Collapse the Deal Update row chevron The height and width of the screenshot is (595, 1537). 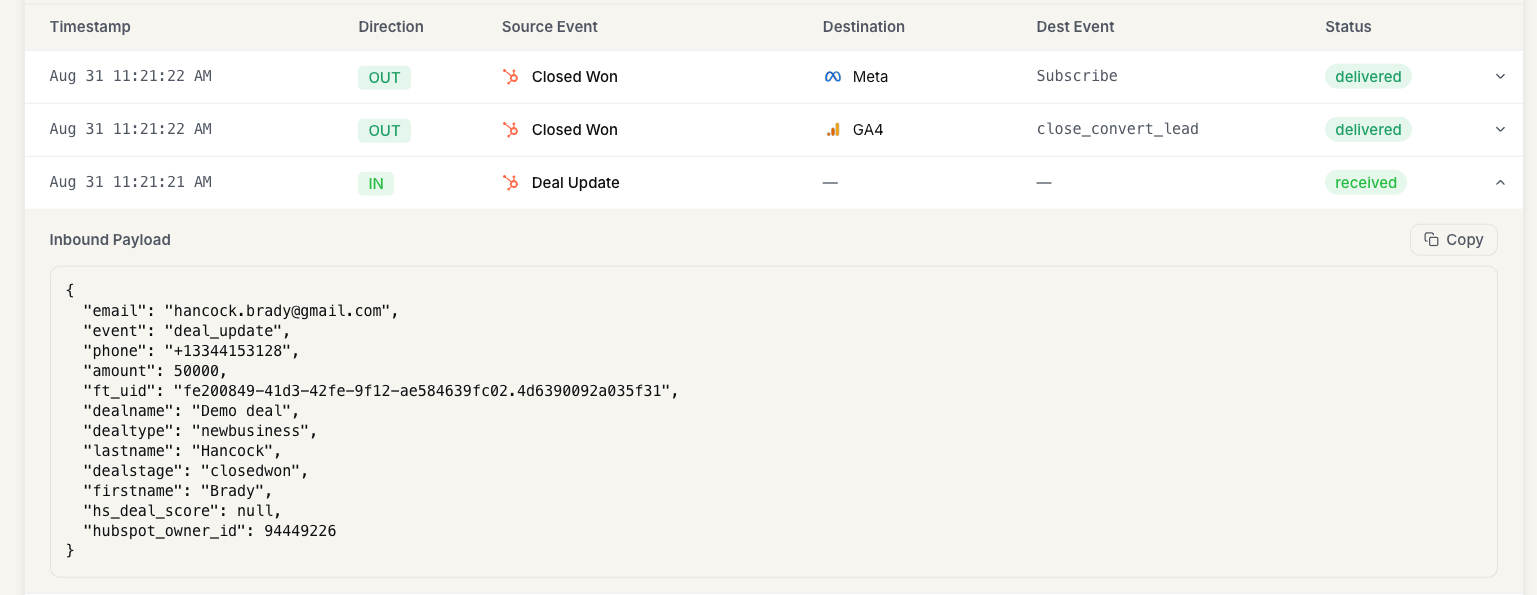(1500, 182)
